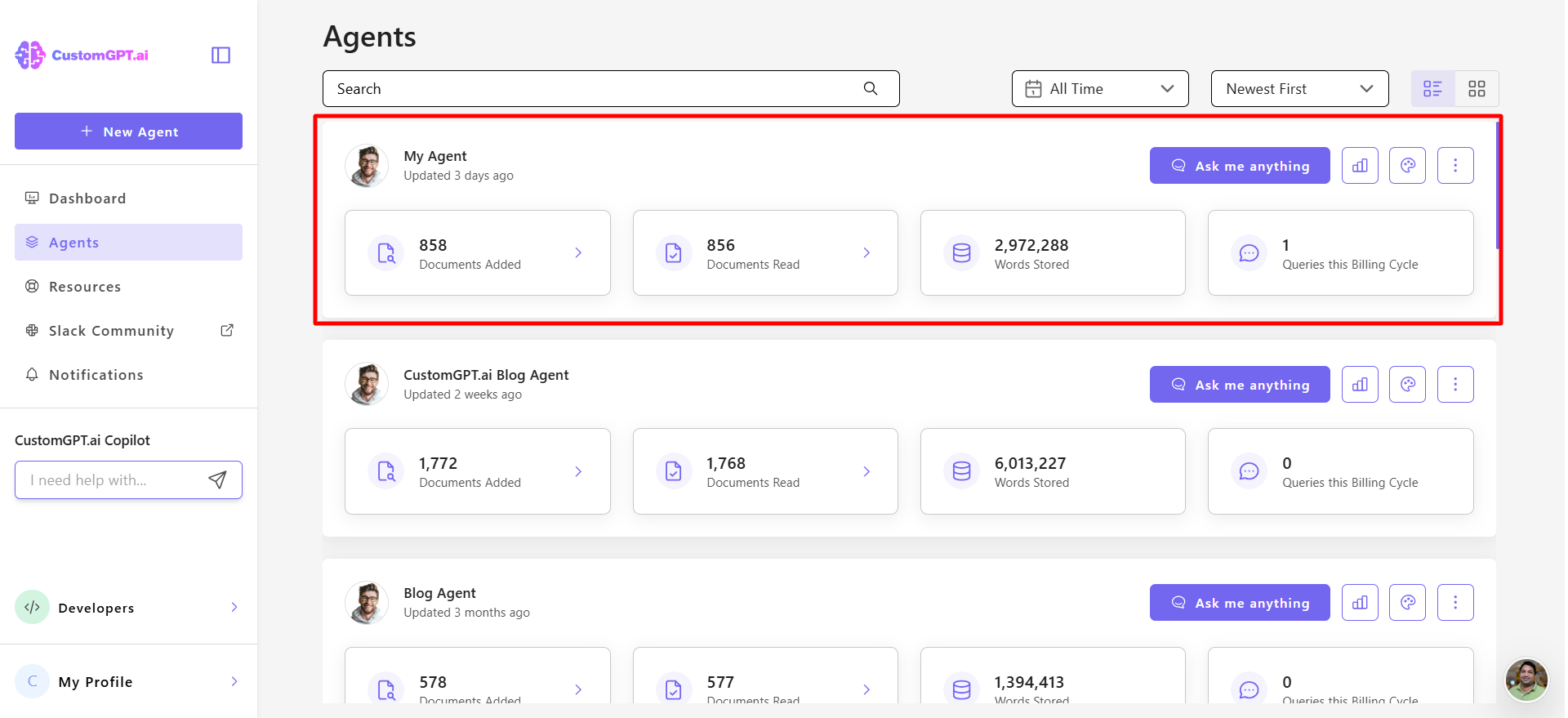1568x718 pixels.
Task: Click the My Profile avatar circle
Action: [x=33, y=681]
